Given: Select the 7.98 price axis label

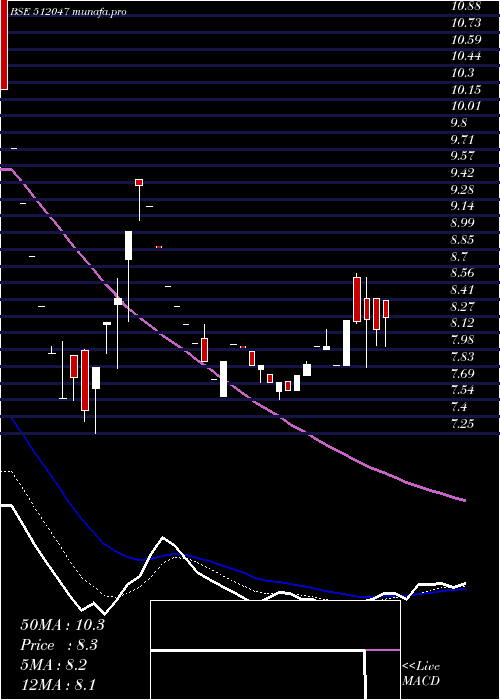Looking at the screenshot, I should point(462,340).
